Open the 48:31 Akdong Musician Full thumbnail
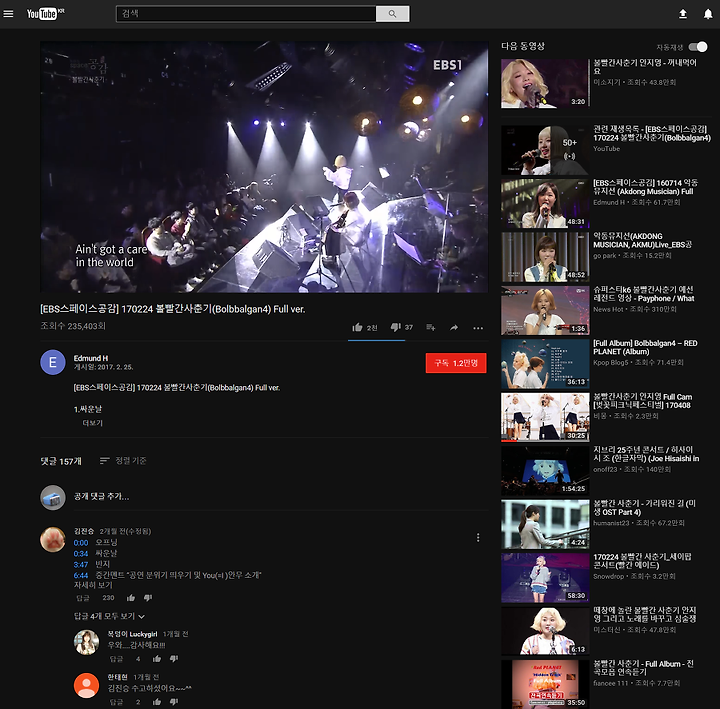 click(545, 203)
